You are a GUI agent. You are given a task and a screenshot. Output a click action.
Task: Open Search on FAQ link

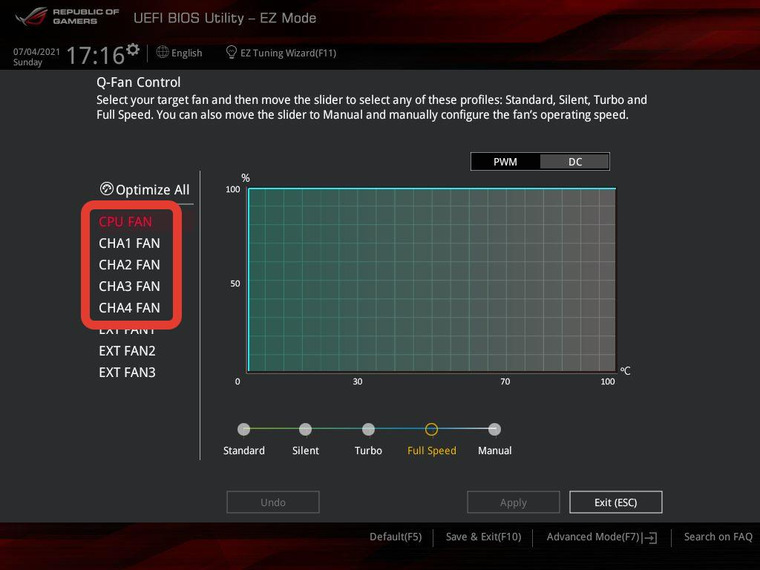(718, 537)
